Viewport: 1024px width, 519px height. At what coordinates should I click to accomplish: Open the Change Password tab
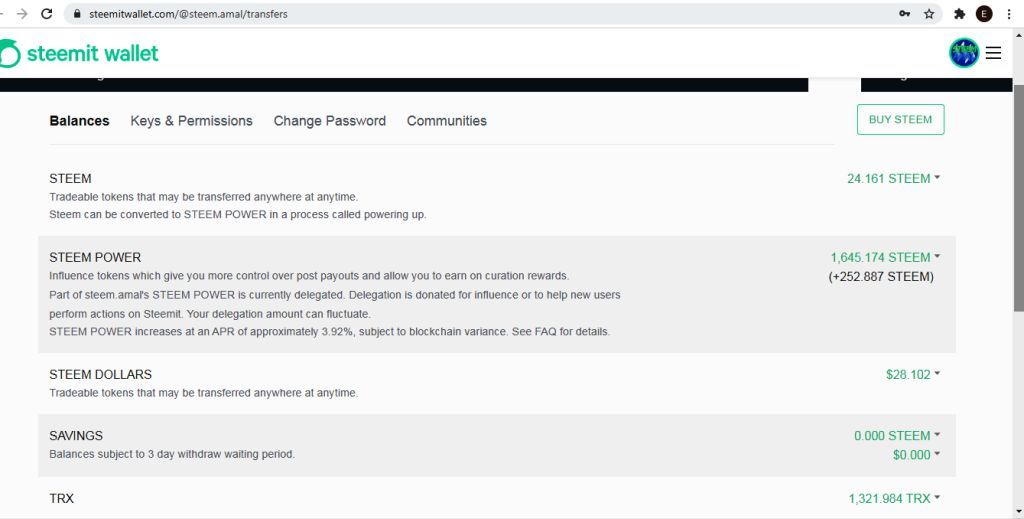click(x=330, y=121)
